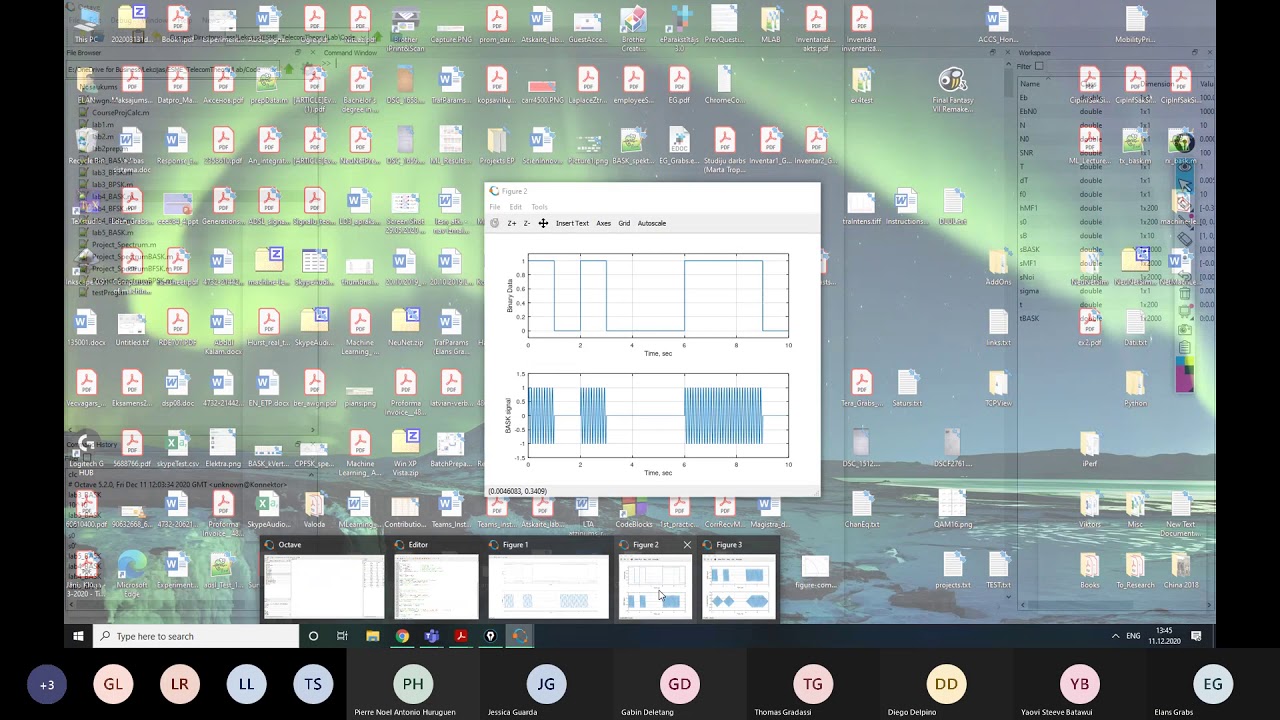
Task: Open the Edit menu of Figure 2
Action: pos(516,207)
